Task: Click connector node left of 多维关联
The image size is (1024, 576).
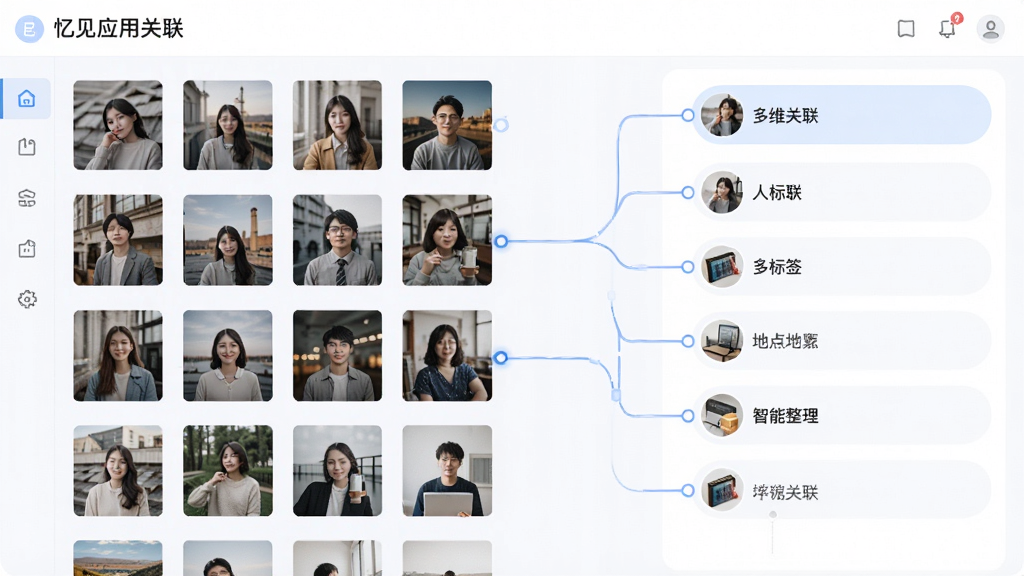Action: pyautogui.click(x=688, y=115)
